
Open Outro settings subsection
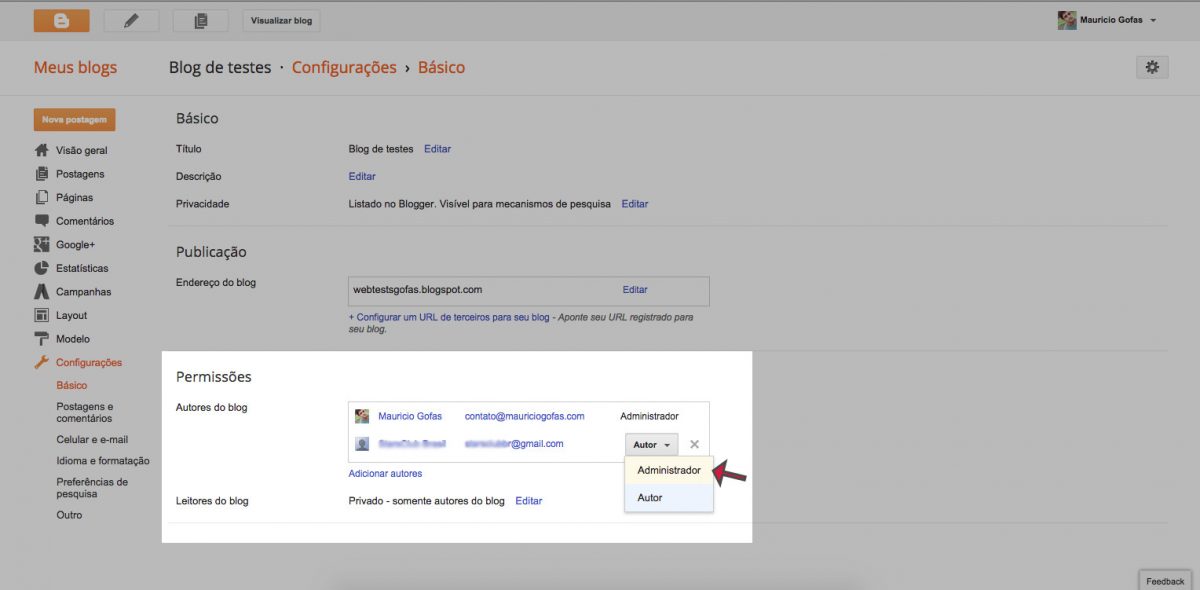[69, 515]
